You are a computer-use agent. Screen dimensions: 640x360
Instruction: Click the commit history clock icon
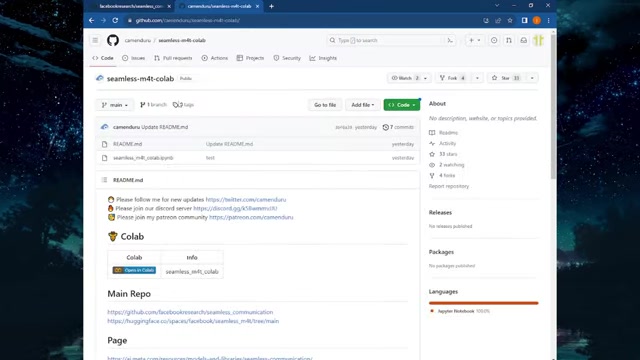coord(386,127)
